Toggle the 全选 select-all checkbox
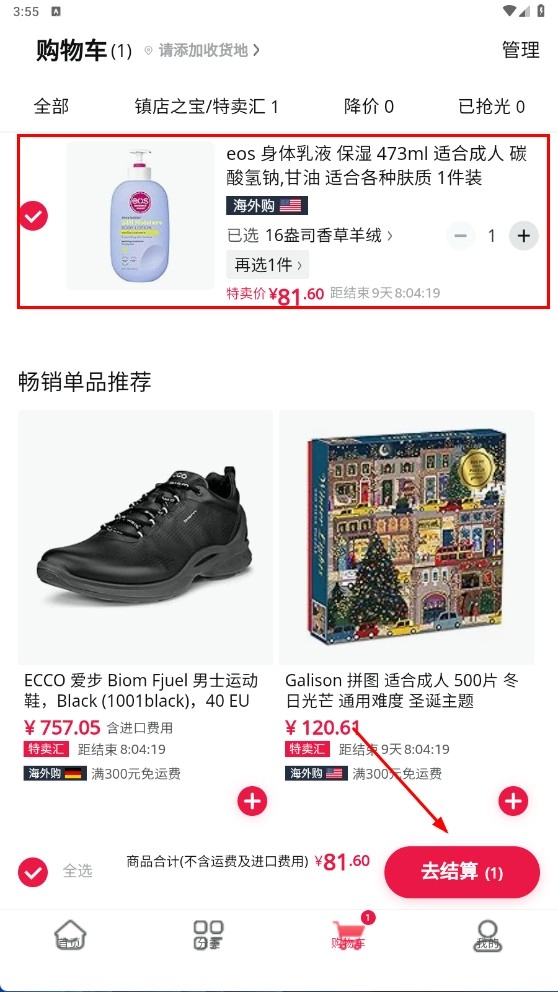Viewport: 558px width, 992px height. (x=33, y=872)
